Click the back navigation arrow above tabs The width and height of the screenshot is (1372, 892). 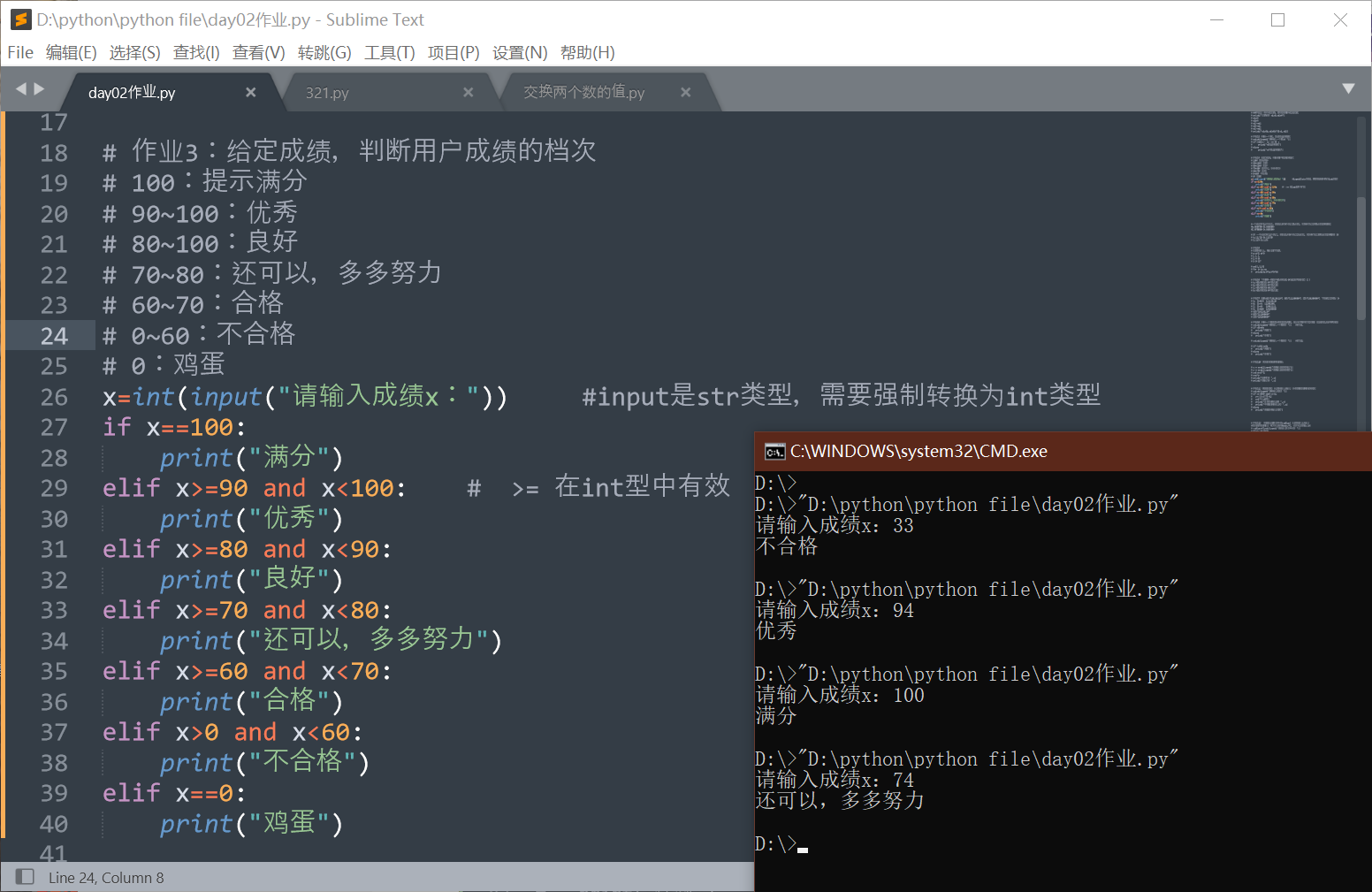[22, 89]
